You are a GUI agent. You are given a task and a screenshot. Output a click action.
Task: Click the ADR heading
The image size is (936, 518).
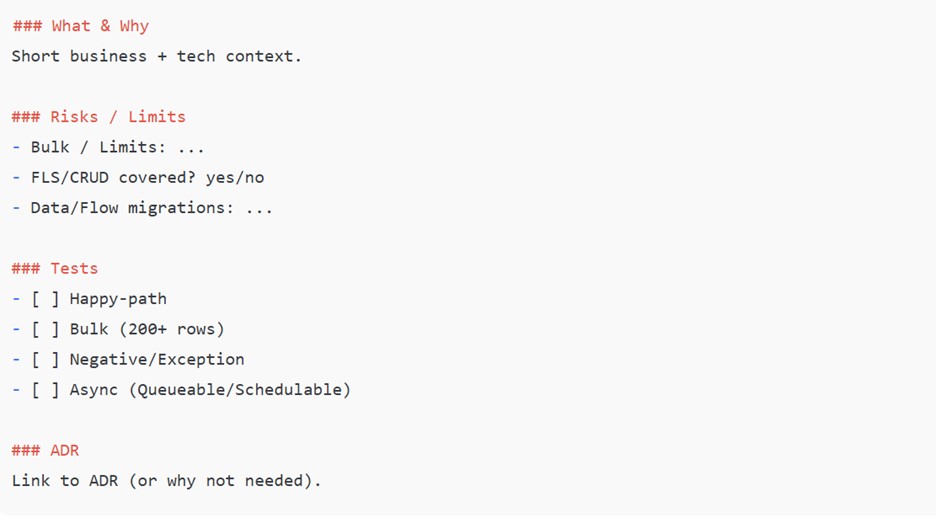[x=45, y=451]
